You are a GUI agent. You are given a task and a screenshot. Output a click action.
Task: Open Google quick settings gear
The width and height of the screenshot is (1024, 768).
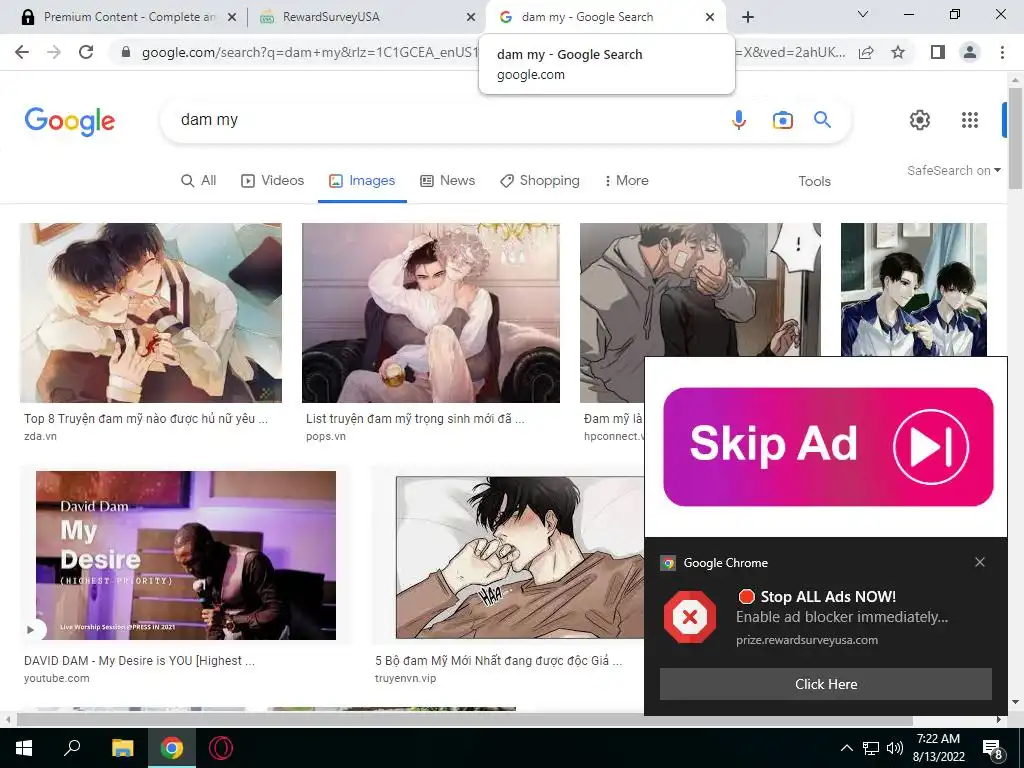coord(920,120)
